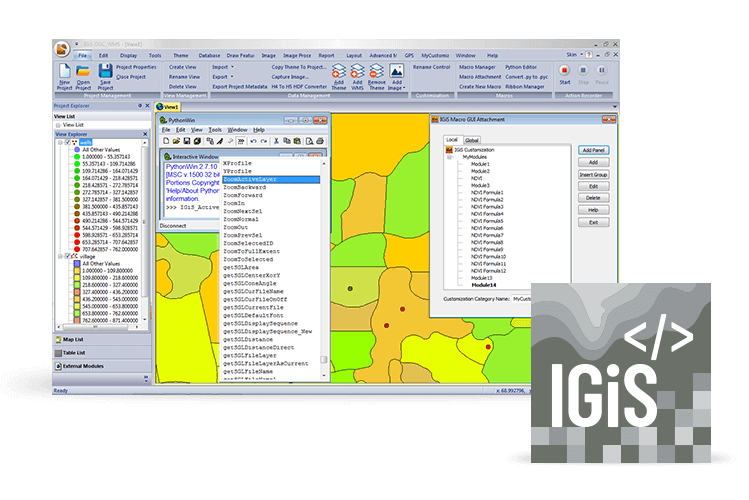Open the Theme ribbon tab
749x500 pixels.
(181, 55)
